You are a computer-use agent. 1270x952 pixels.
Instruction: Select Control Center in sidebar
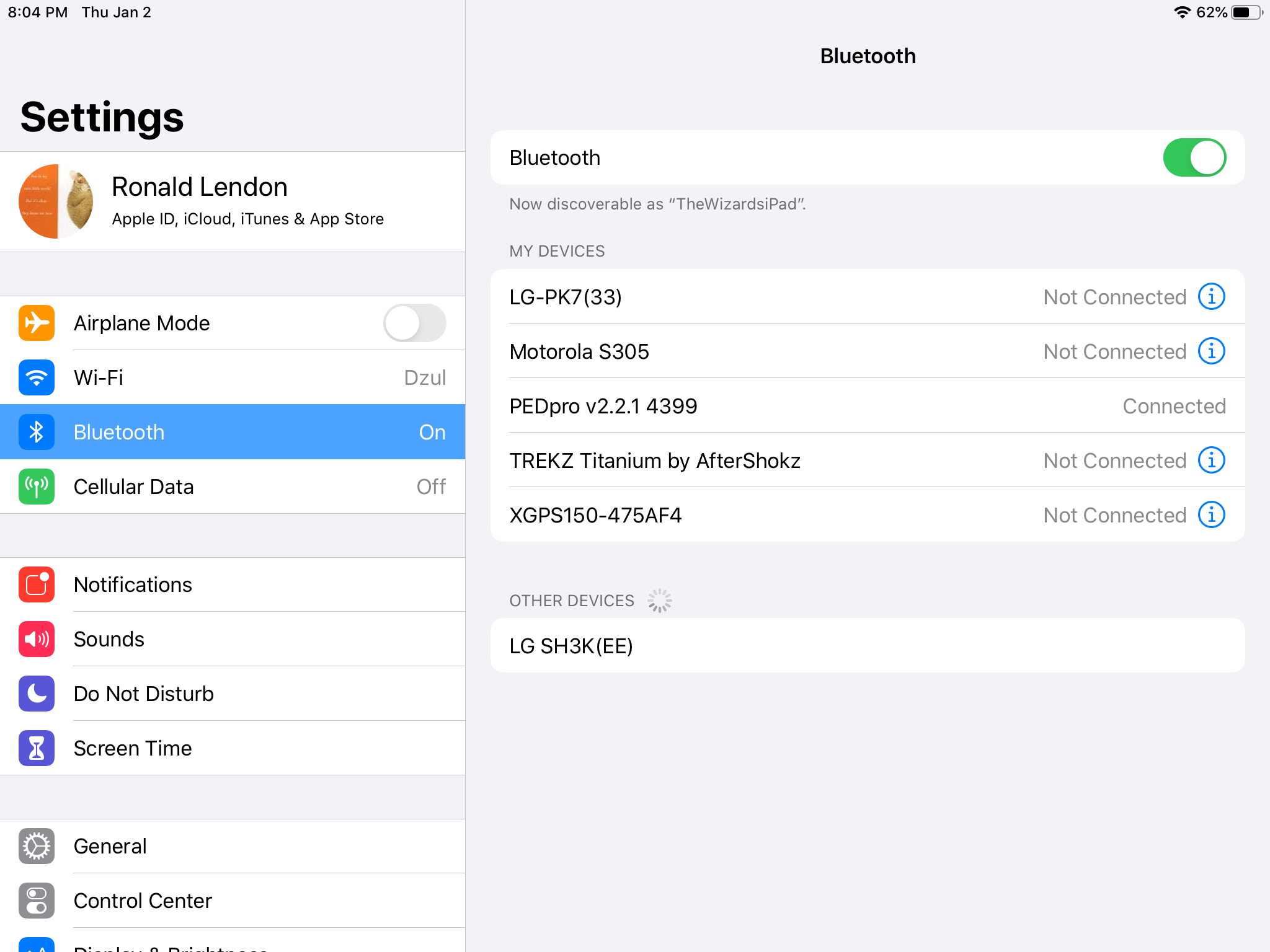143,901
